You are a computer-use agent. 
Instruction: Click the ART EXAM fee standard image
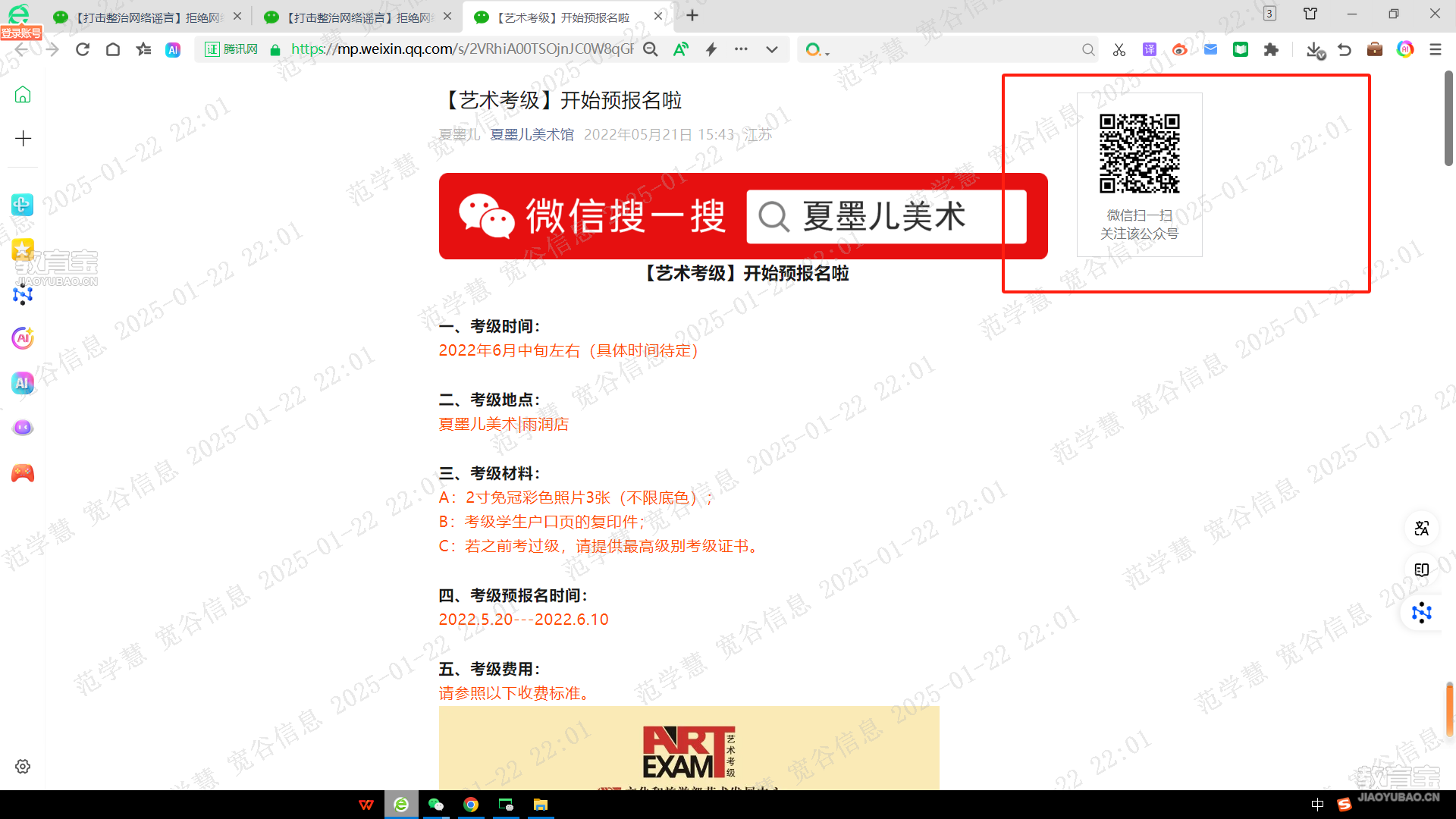pos(689,748)
